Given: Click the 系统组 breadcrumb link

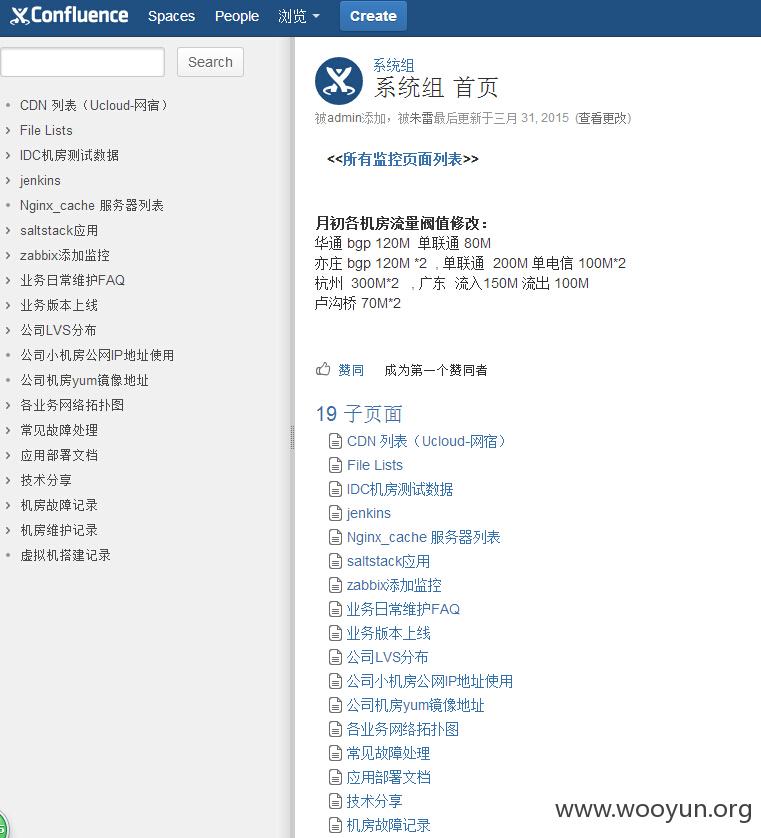Looking at the screenshot, I should coord(393,65).
